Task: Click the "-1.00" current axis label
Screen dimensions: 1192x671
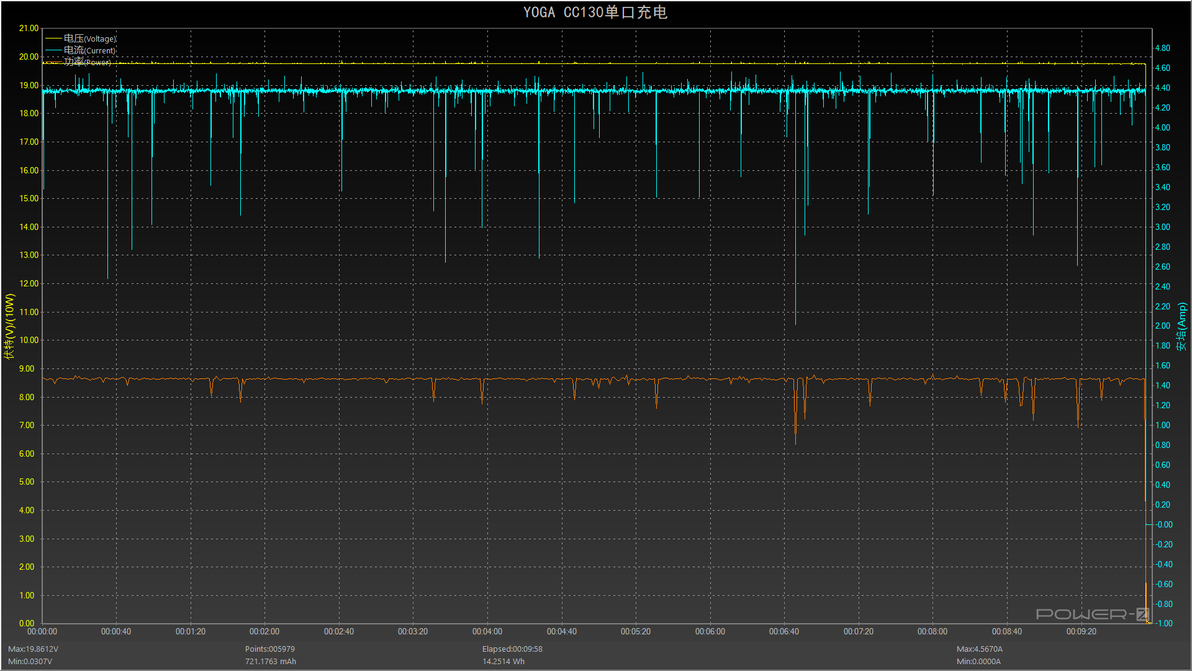Action: [x=1164, y=623]
